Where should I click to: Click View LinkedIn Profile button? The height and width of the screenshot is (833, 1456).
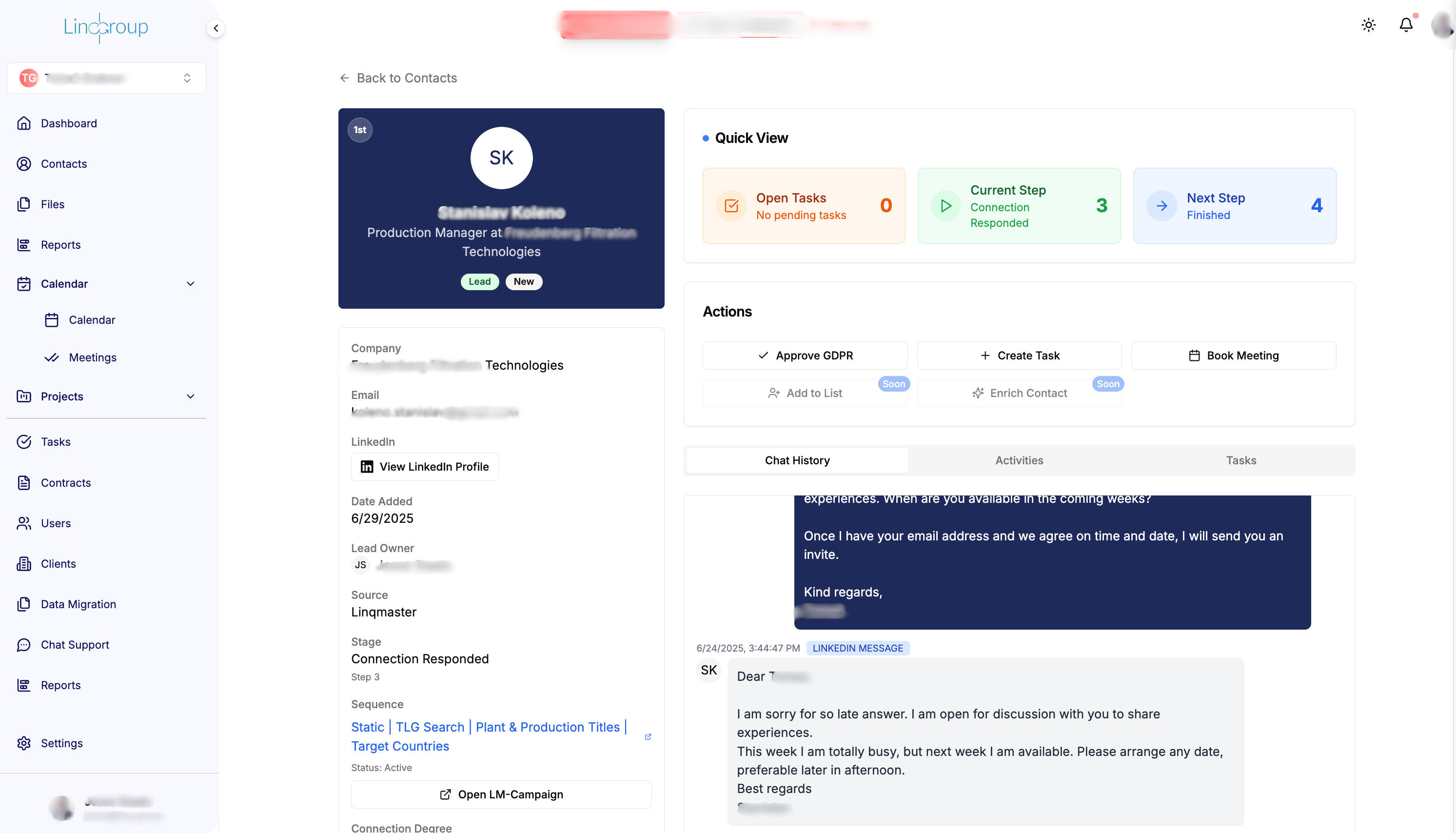tap(424, 466)
